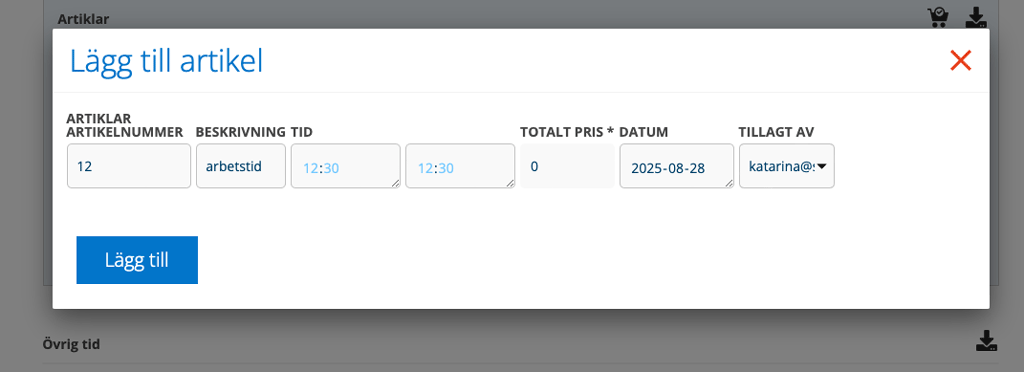The height and width of the screenshot is (372, 1024).
Task: Click the Artikelnummer field containing 12
Action: coord(129,166)
